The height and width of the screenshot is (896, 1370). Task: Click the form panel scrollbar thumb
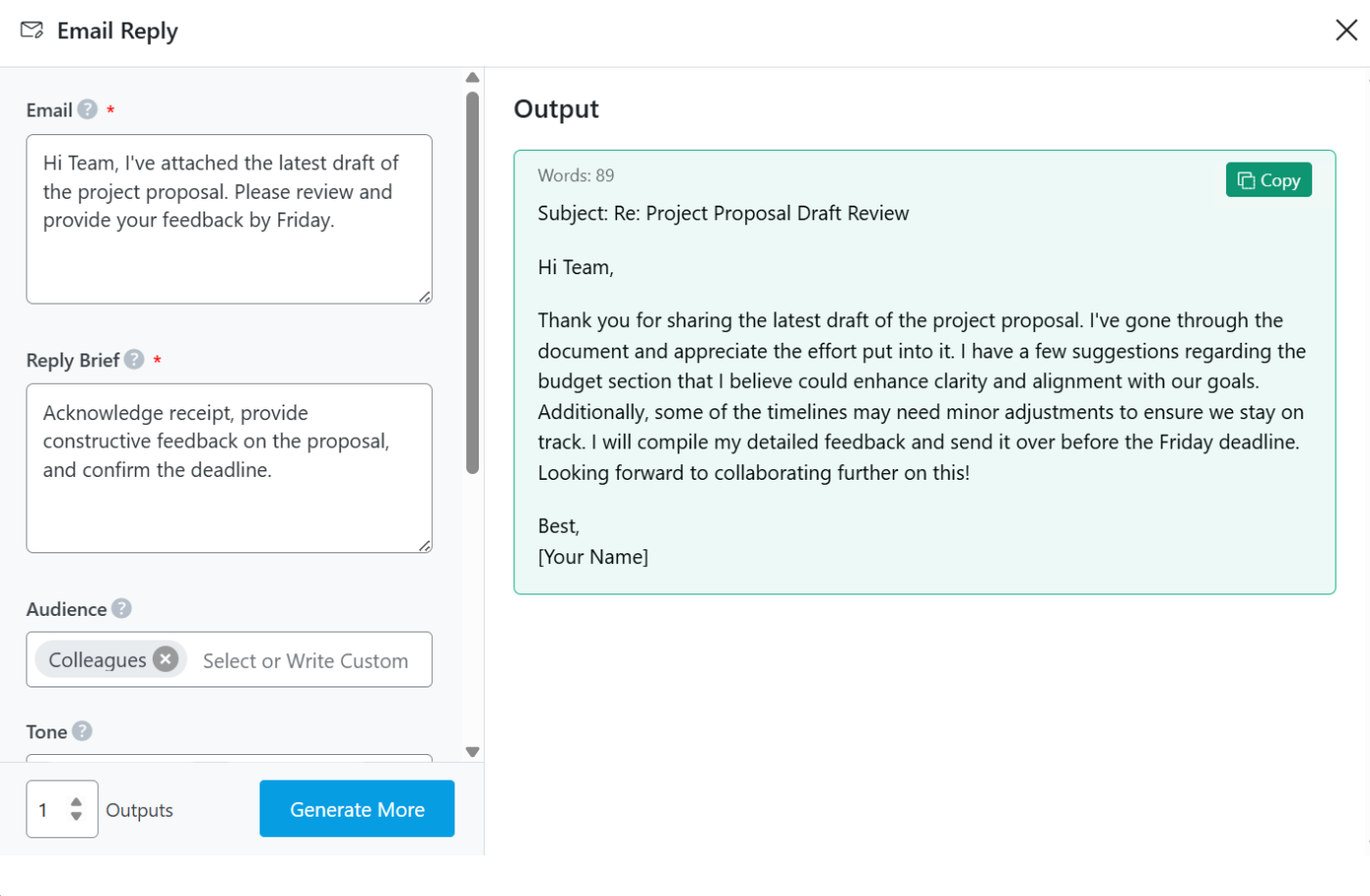(x=472, y=282)
